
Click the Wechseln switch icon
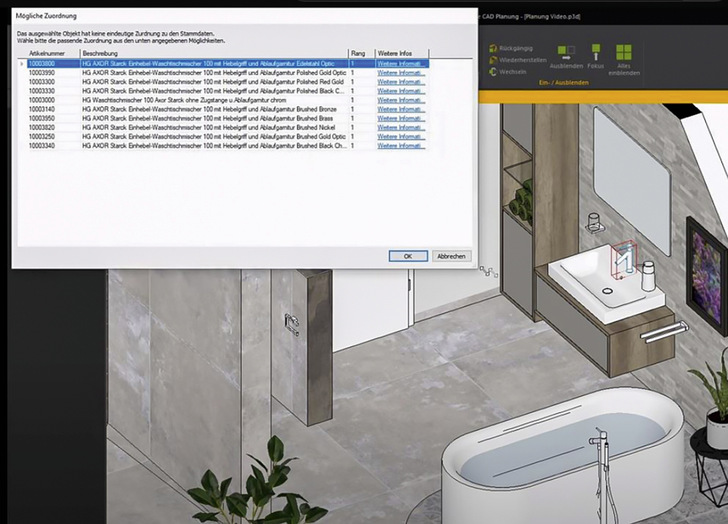(x=493, y=72)
